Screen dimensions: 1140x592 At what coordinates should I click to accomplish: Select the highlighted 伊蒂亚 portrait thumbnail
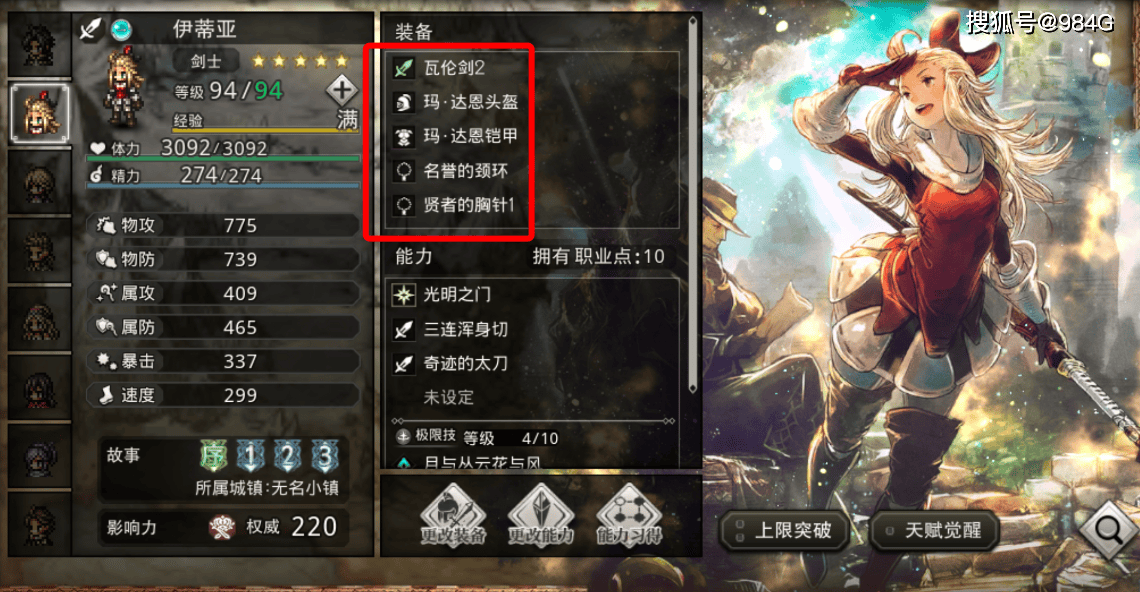(x=41, y=114)
